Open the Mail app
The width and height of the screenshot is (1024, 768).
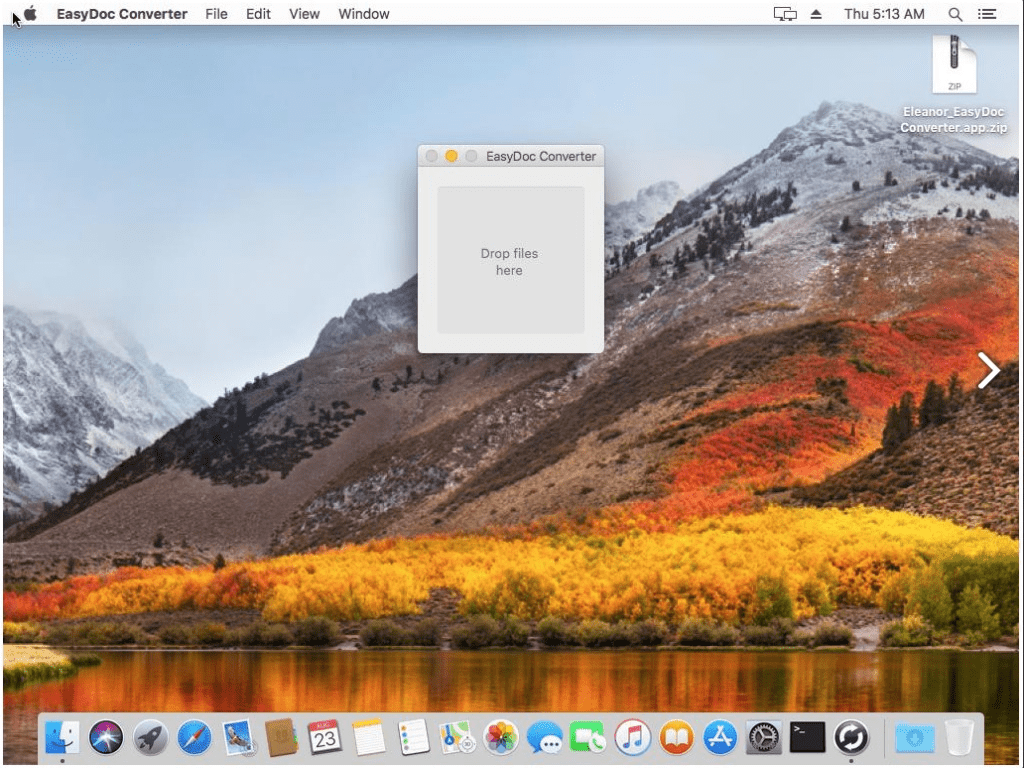238,738
